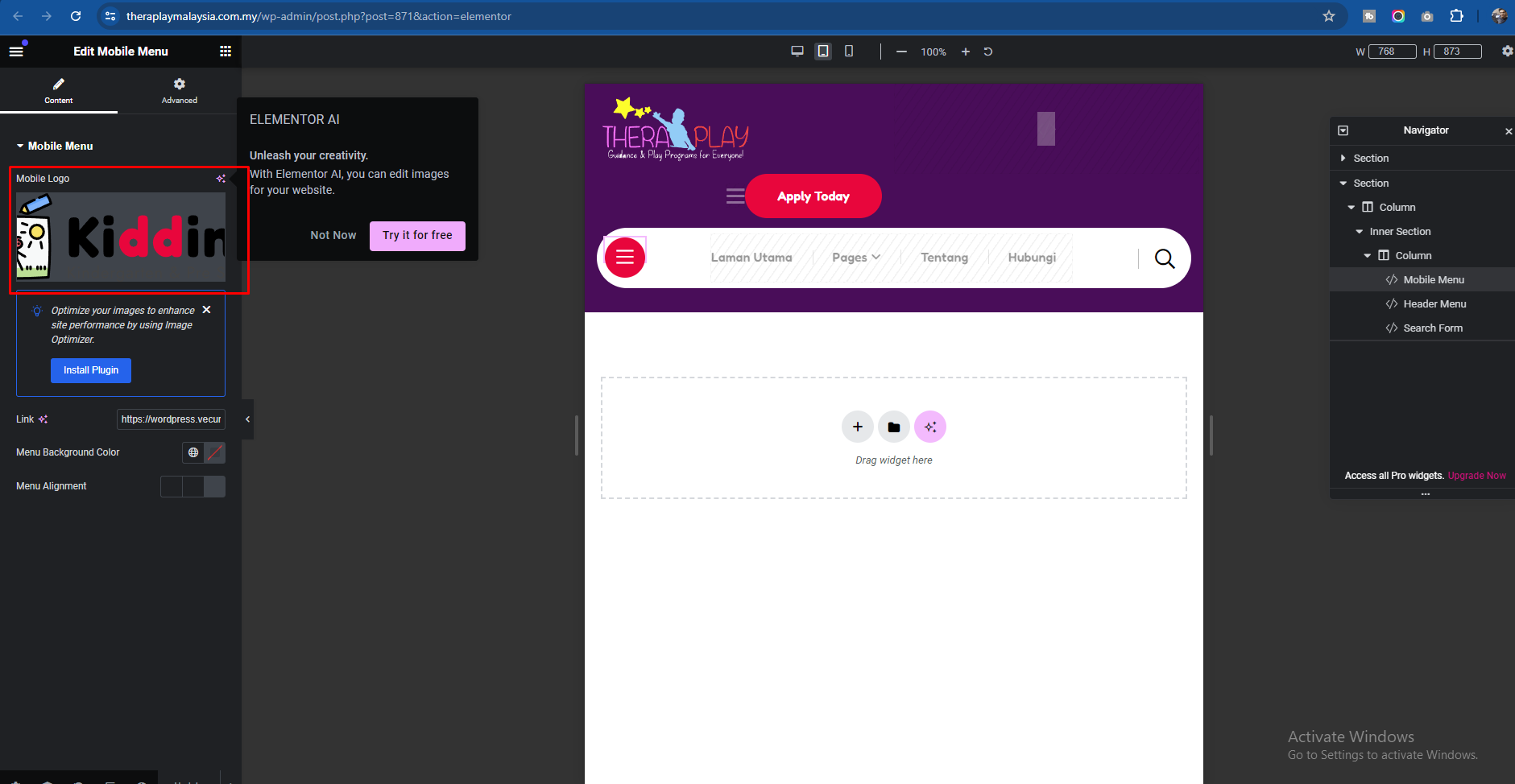Select the last Menu Alignment option
The height and width of the screenshot is (784, 1515).
[x=215, y=486]
